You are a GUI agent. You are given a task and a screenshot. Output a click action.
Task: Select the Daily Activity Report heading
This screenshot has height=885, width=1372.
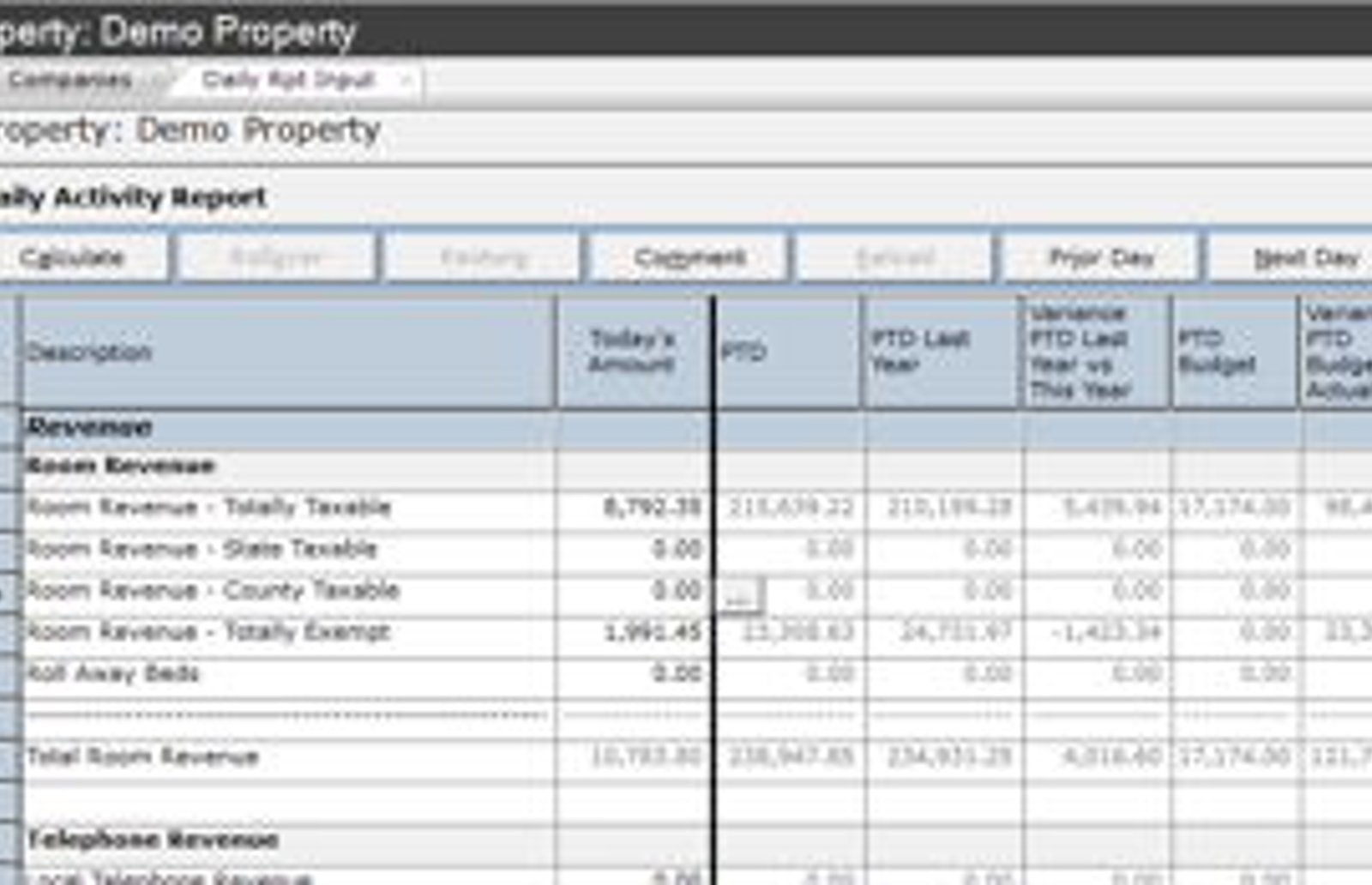pos(133,197)
